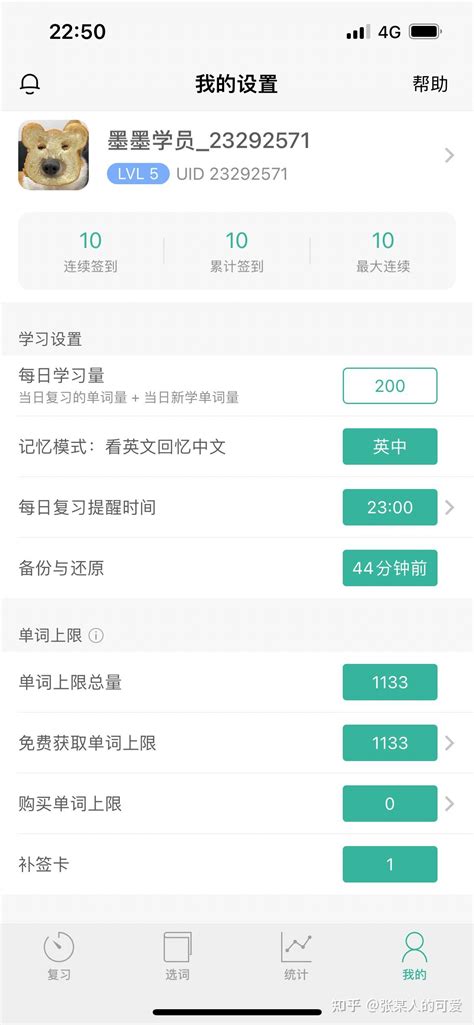Screen dimensions: 474x1025
Task: Expand the 购买单词上限 chevron
Action: point(449,804)
